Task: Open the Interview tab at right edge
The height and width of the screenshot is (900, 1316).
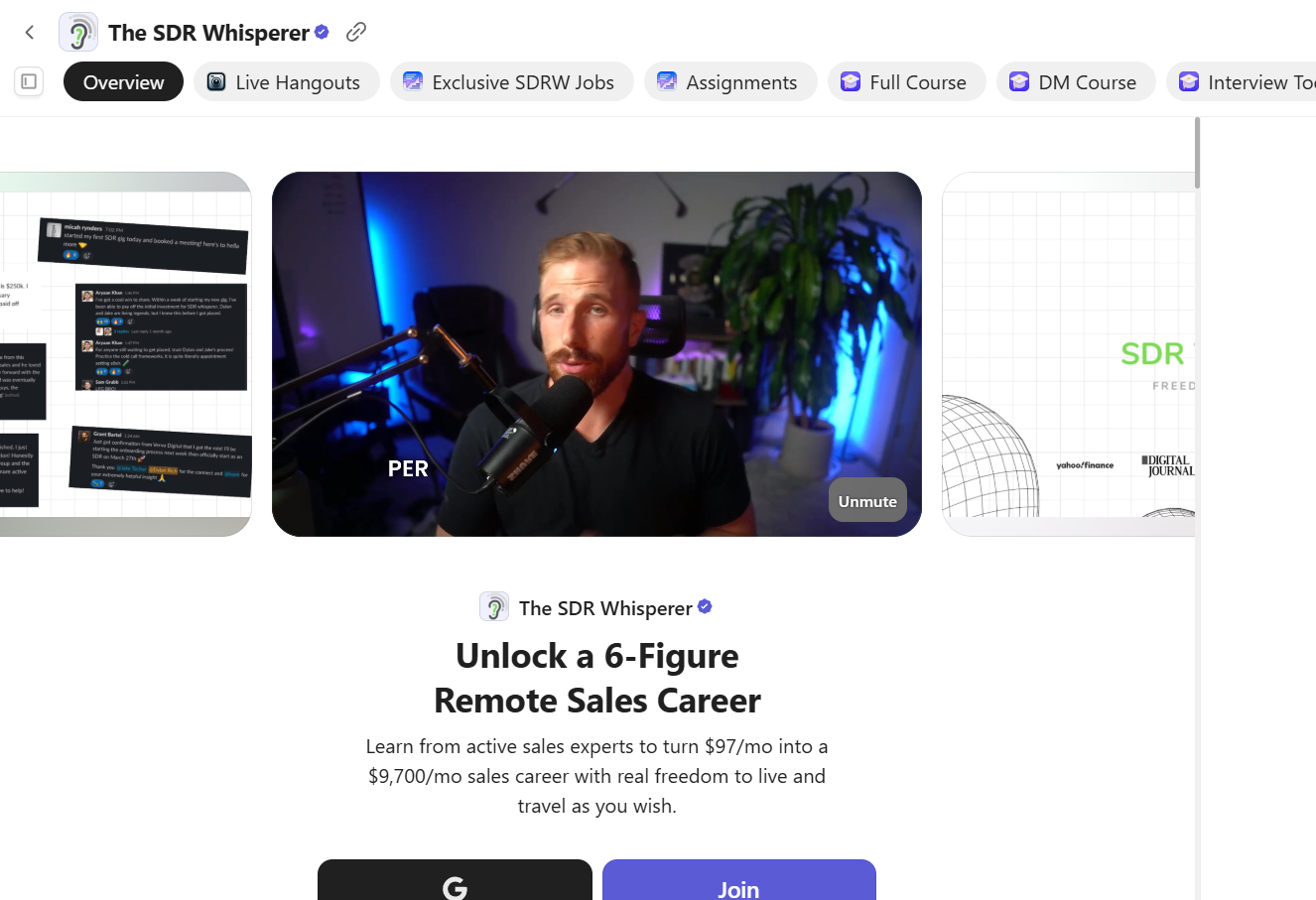Action: (1242, 81)
